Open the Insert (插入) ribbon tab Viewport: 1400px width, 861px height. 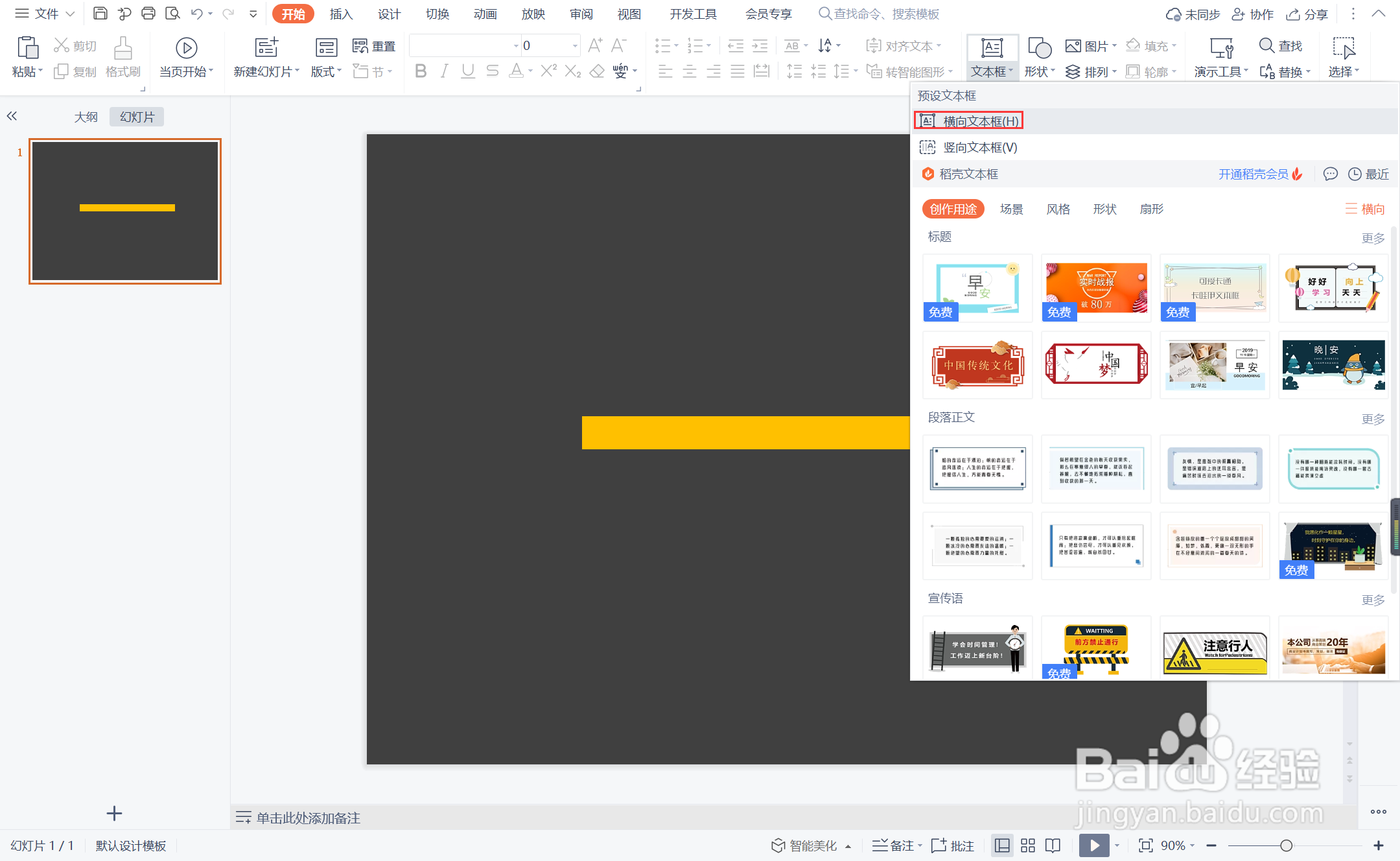point(341,14)
